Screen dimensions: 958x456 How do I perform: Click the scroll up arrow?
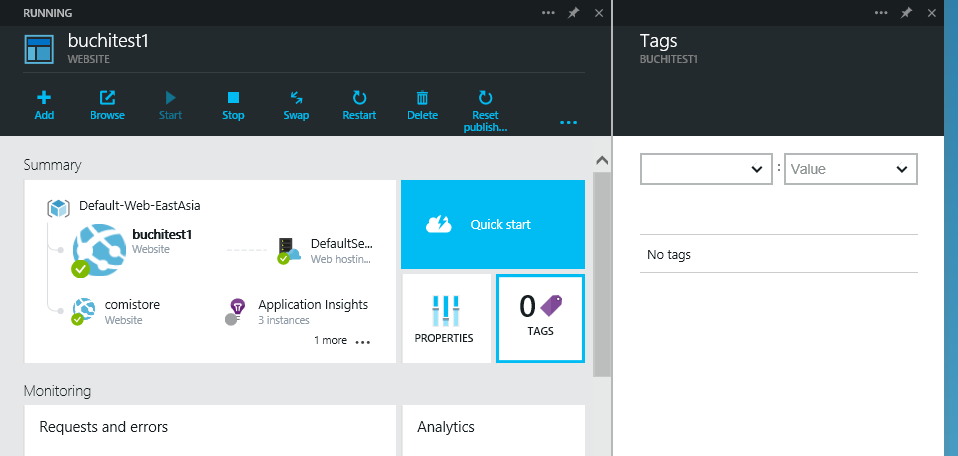tap(601, 161)
